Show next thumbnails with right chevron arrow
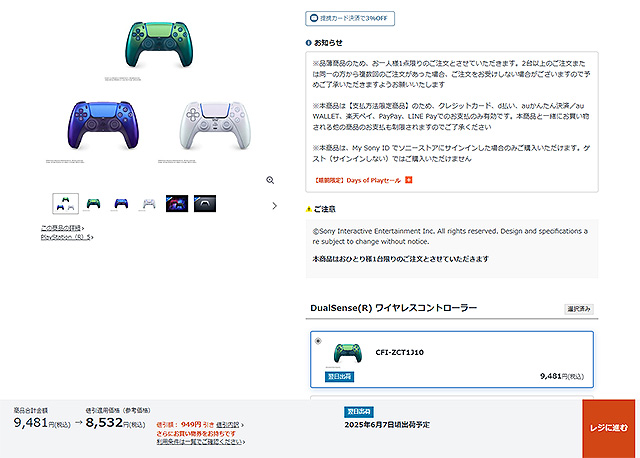The height and width of the screenshot is (458, 640). coord(274,206)
